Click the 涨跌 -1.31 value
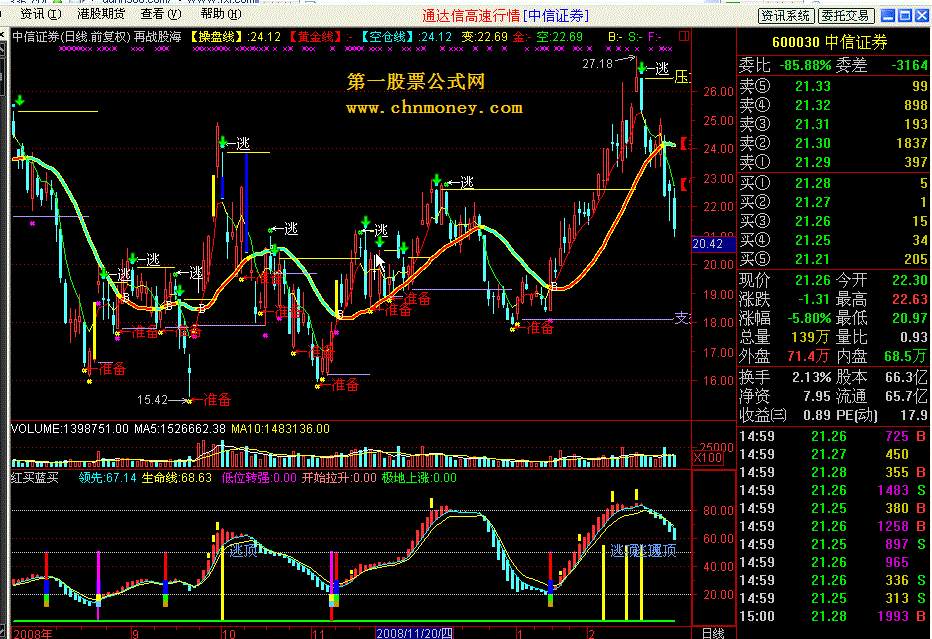 click(814, 299)
